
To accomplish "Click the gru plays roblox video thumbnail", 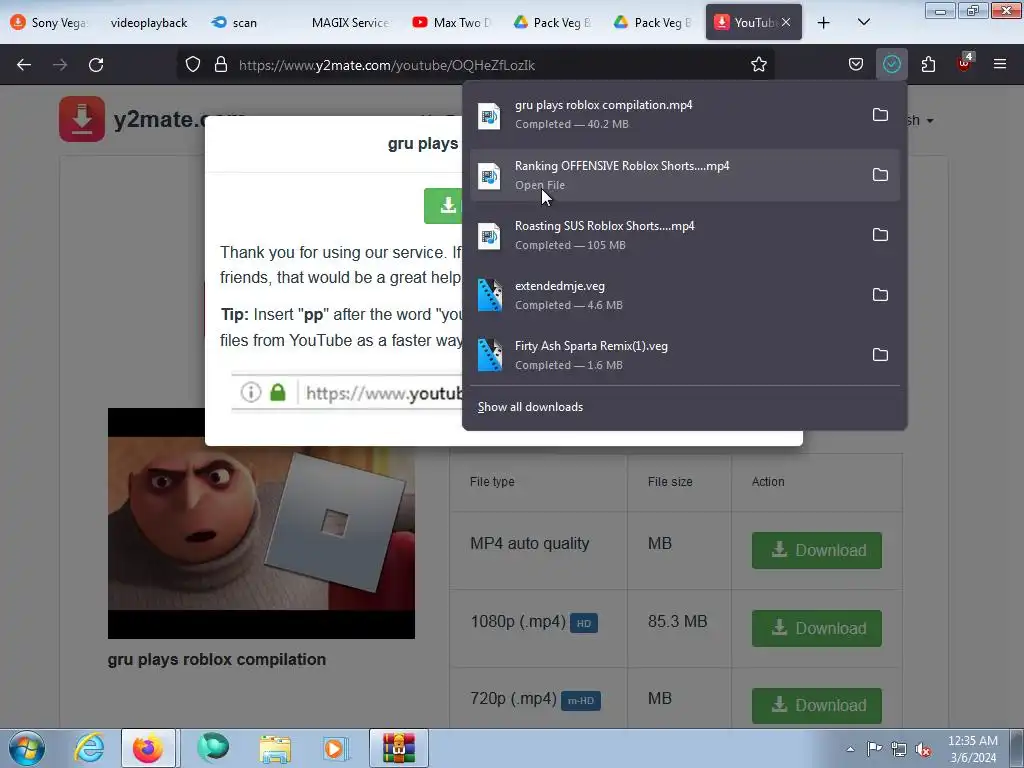I will point(261,523).
